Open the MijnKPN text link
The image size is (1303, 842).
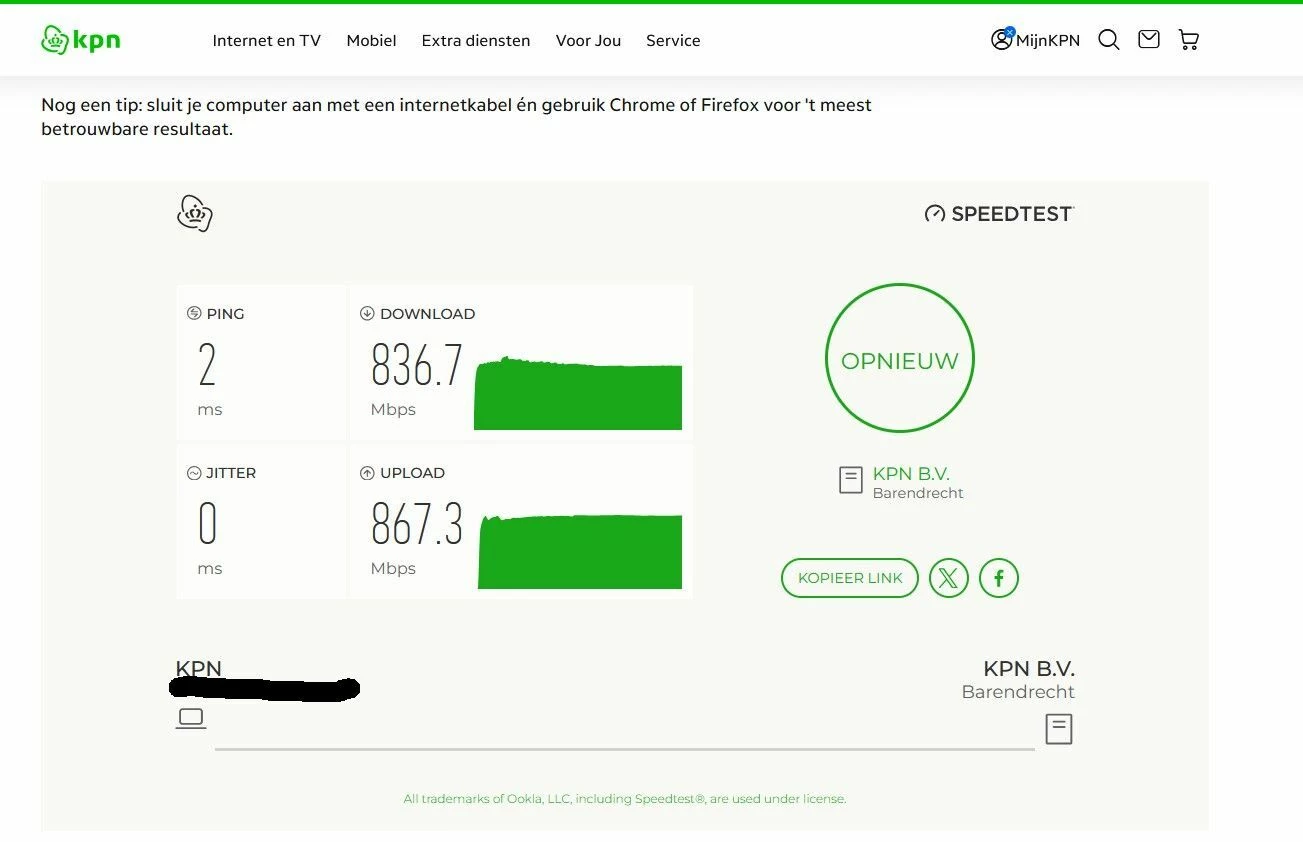[1048, 41]
